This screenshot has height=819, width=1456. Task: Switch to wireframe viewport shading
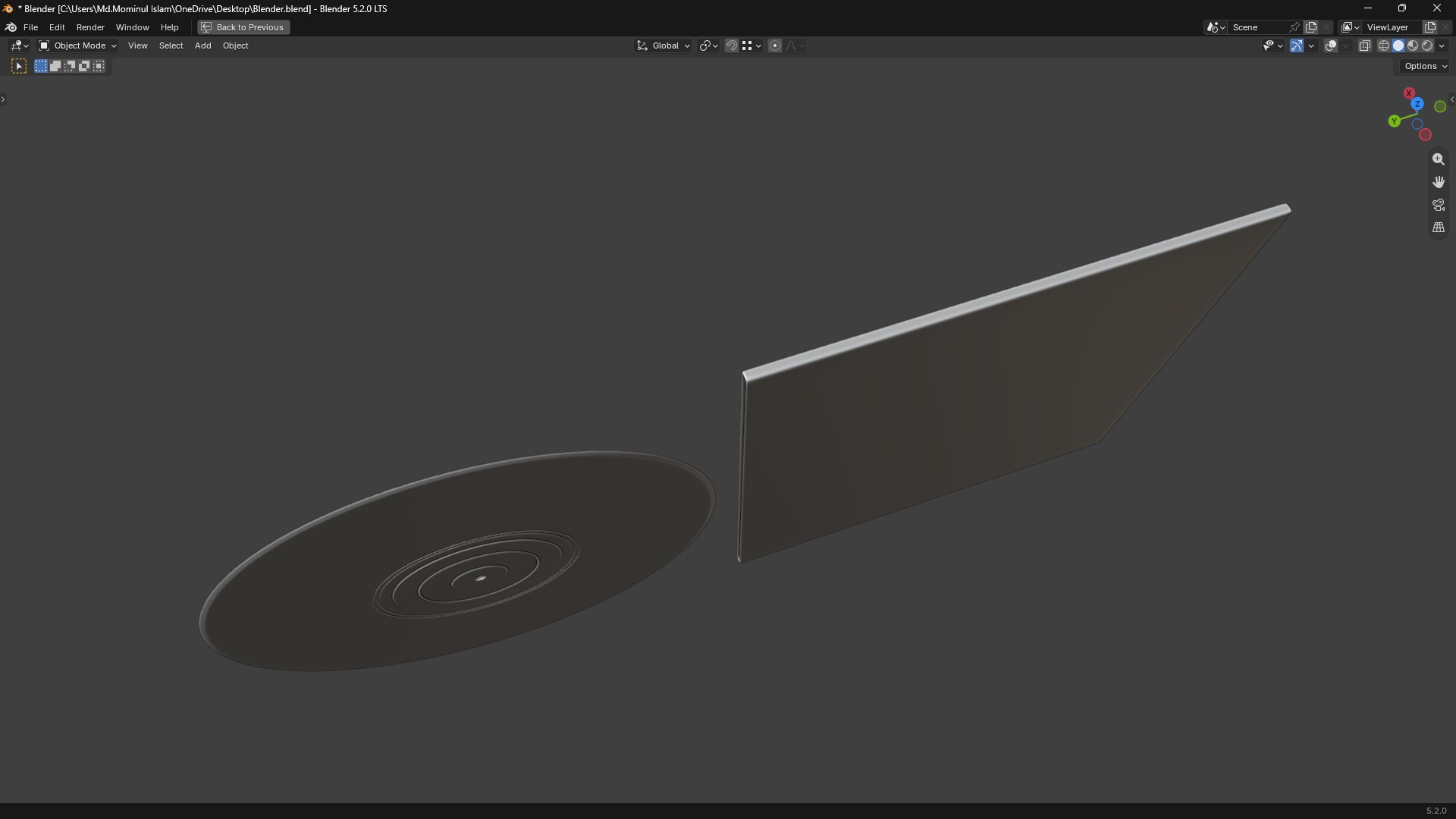1383,45
